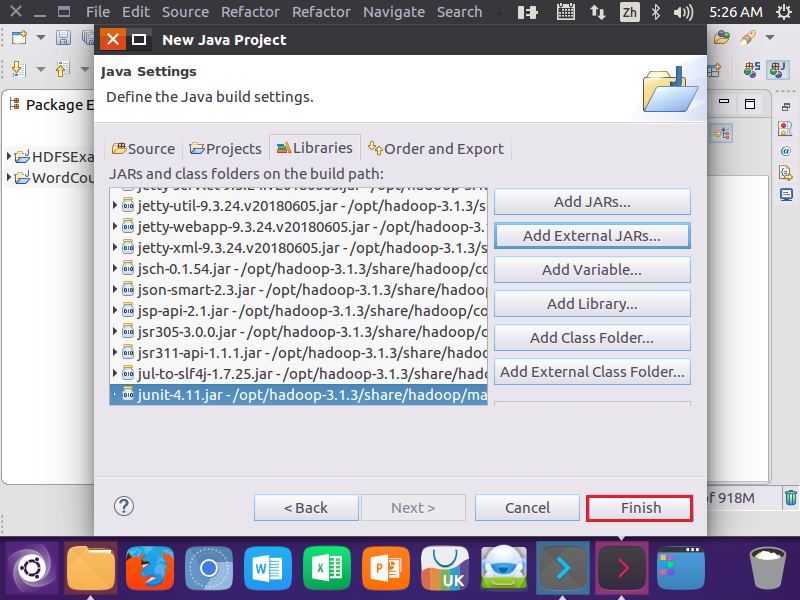Select junit-4.11.jar in the build path list

(298, 395)
